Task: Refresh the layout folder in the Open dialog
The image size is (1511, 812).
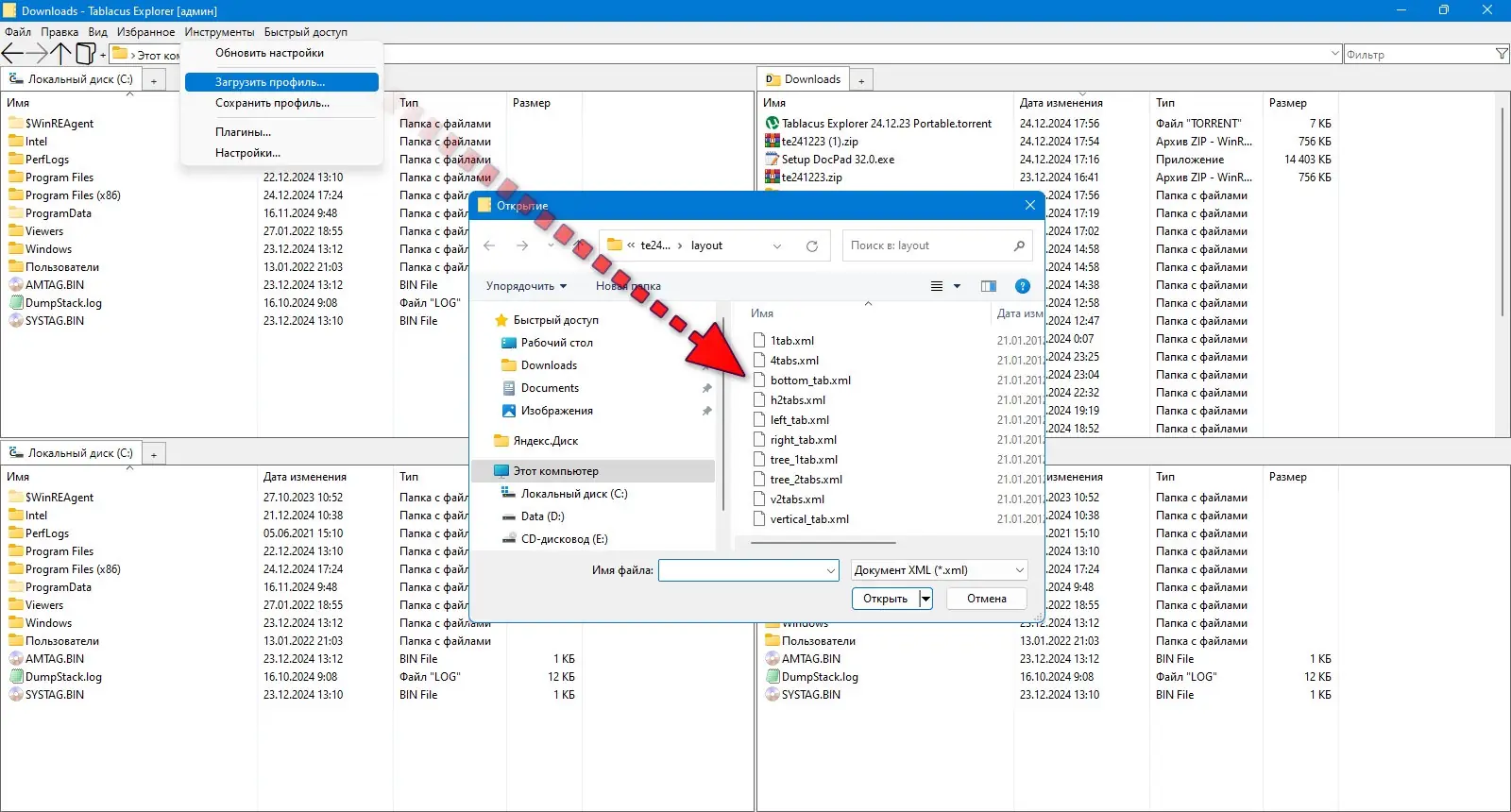Action: pyautogui.click(x=812, y=245)
